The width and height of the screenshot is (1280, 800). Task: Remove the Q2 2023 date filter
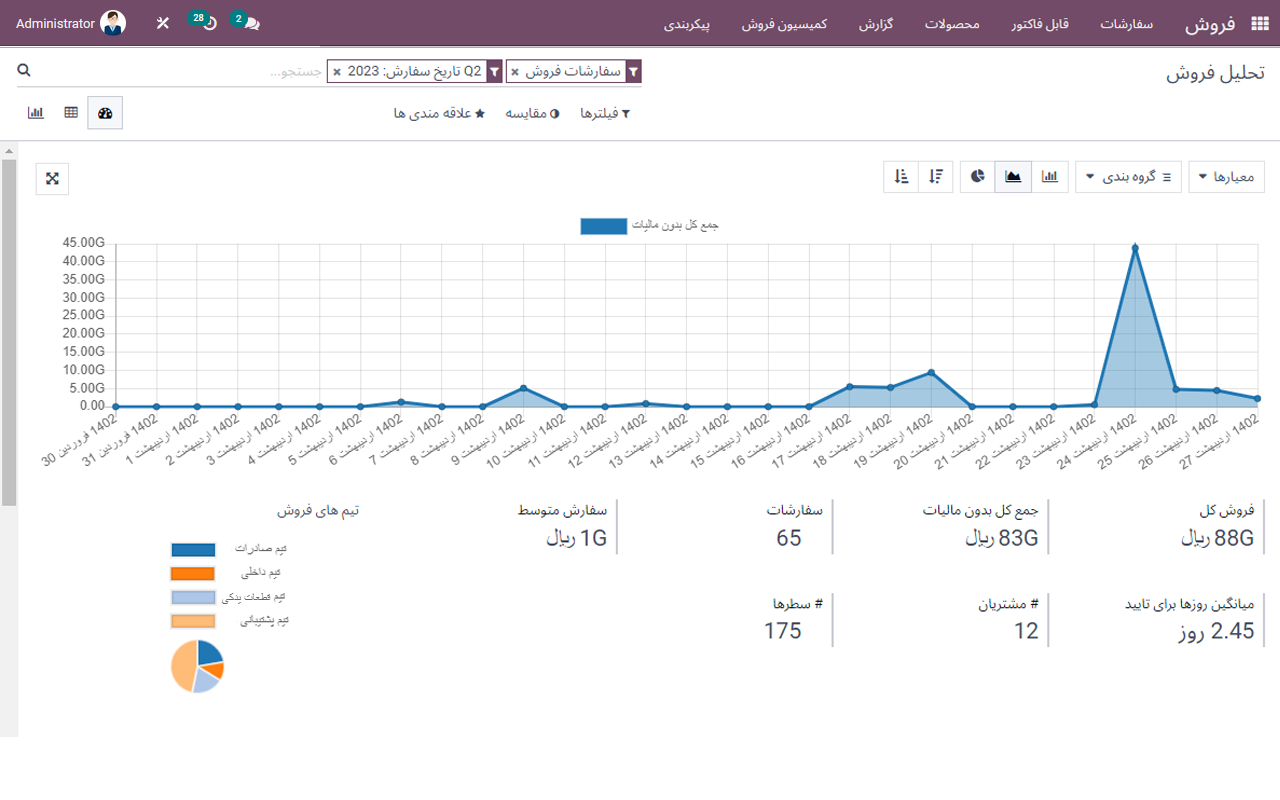tap(337, 71)
